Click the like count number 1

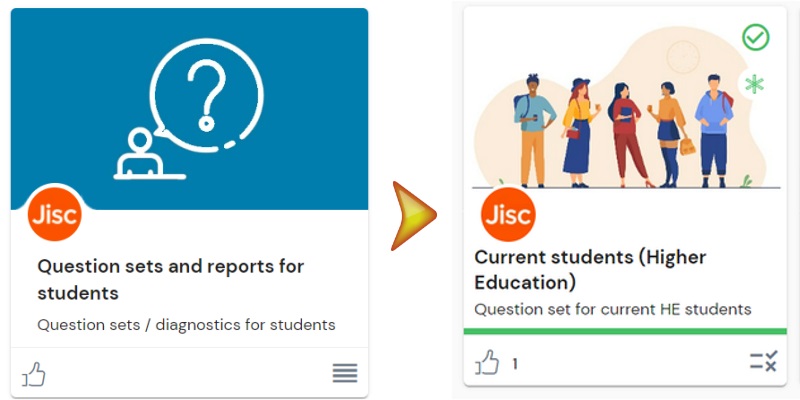(x=515, y=364)
